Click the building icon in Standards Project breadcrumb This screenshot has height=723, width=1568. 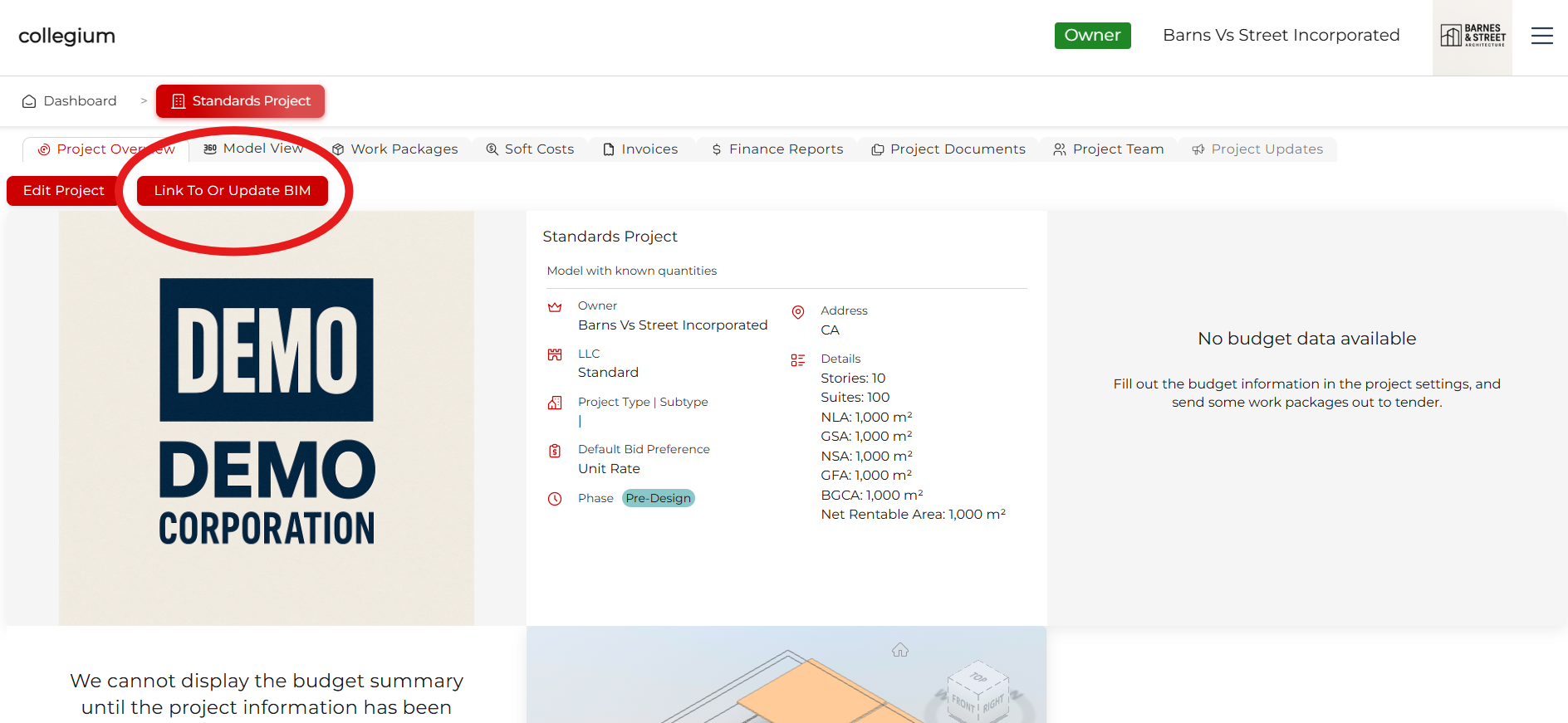pyautogui.click(x=178, y=101)
